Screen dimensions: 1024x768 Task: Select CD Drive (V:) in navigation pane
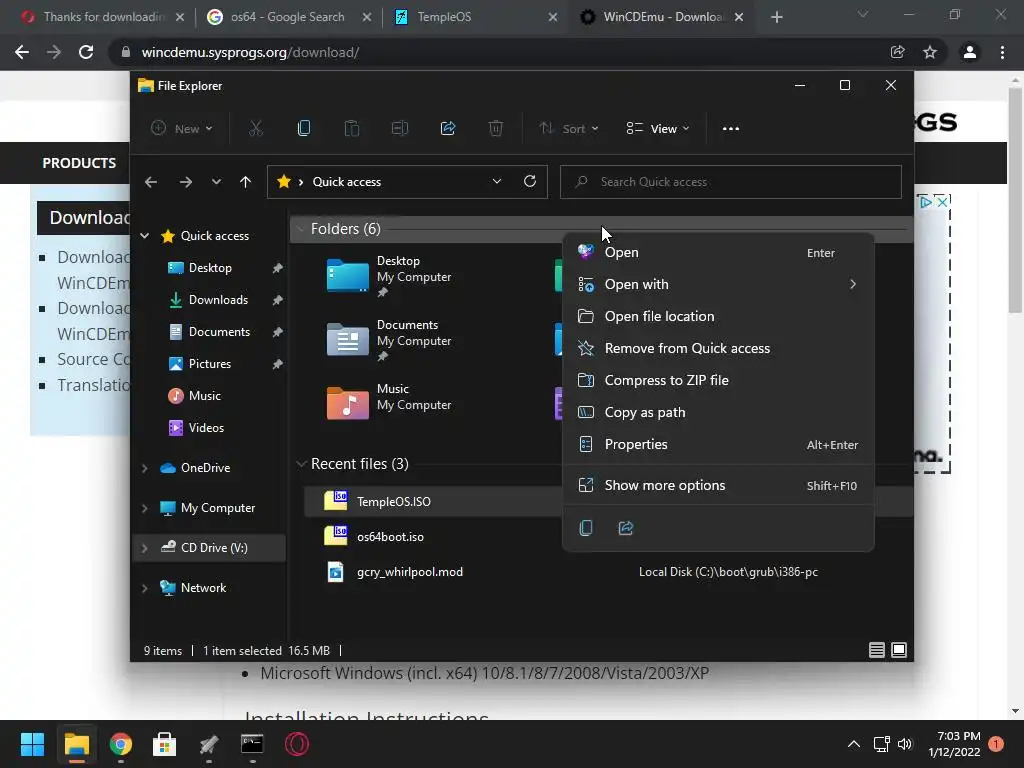click(210, 547)
